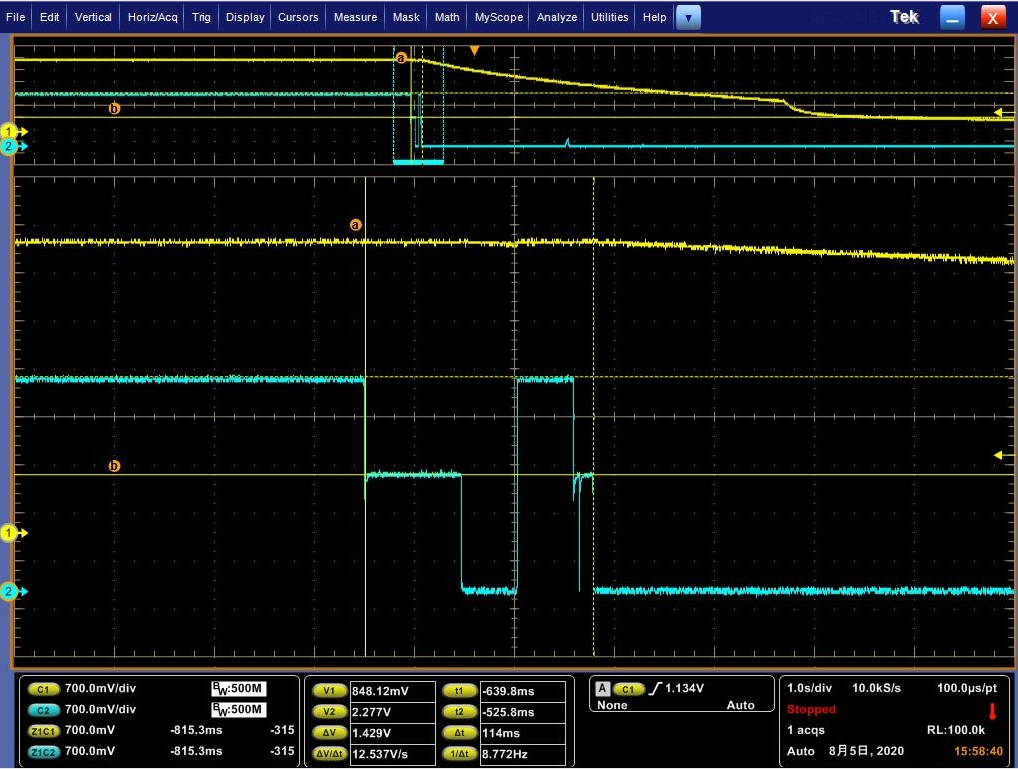The width and height of the screenshot is (1018, 769).
Task: Click the V1 cursor readout badge
Action: (x=329, y=691)
